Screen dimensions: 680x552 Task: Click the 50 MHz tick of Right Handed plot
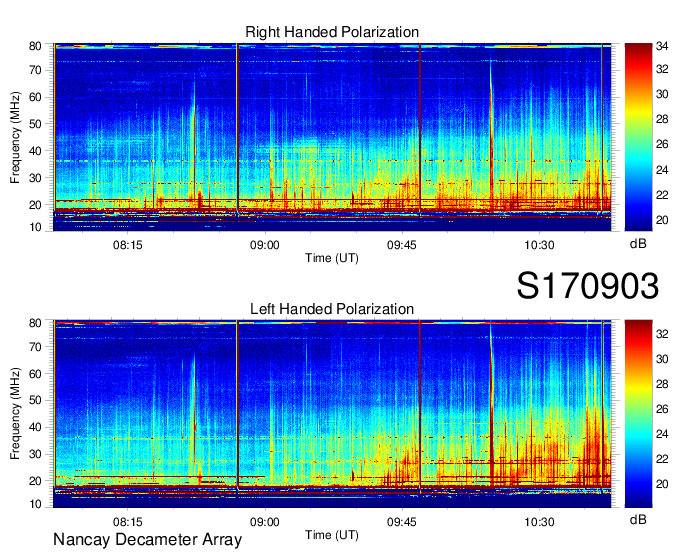(x=35, y=124)
